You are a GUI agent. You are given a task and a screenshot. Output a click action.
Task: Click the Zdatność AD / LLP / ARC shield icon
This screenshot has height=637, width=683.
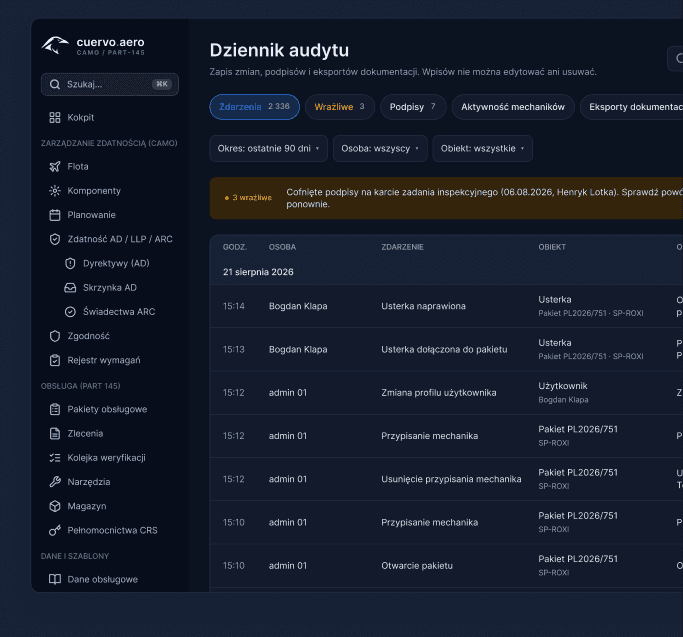point(55,239)
